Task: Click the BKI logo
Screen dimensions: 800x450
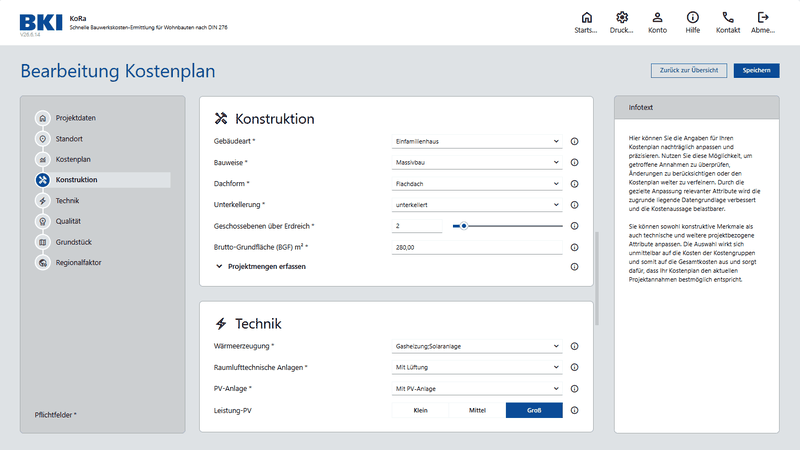Action: point(41,23)
